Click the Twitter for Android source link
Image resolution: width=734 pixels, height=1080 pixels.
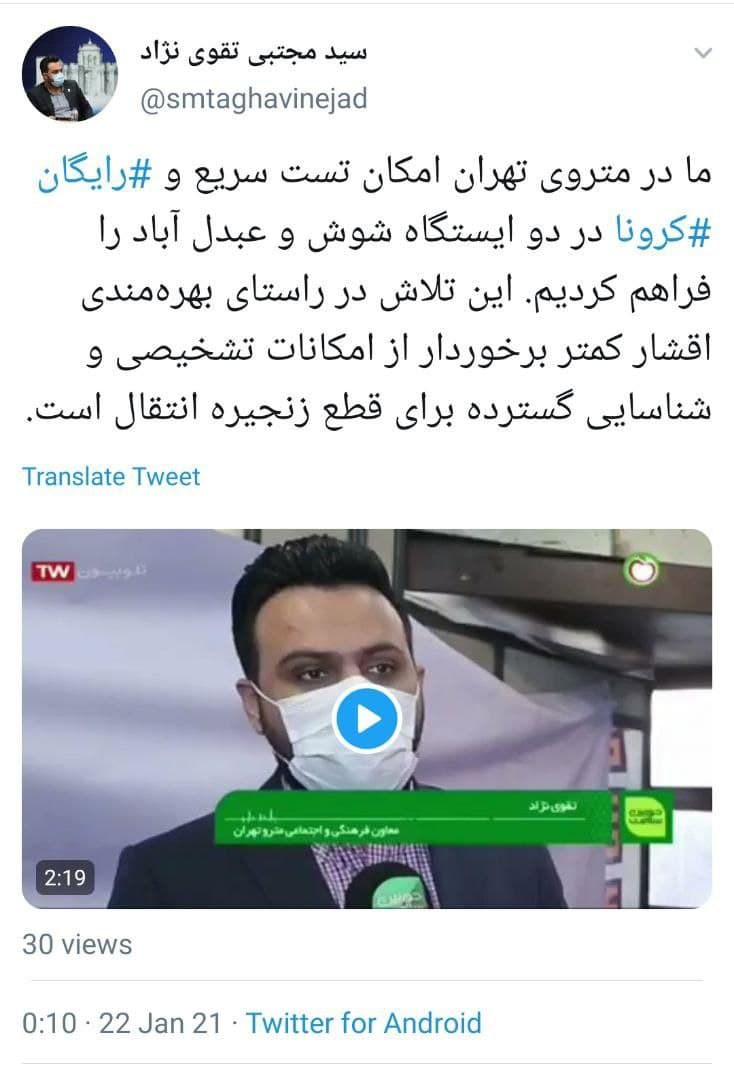click(364, 1023)
